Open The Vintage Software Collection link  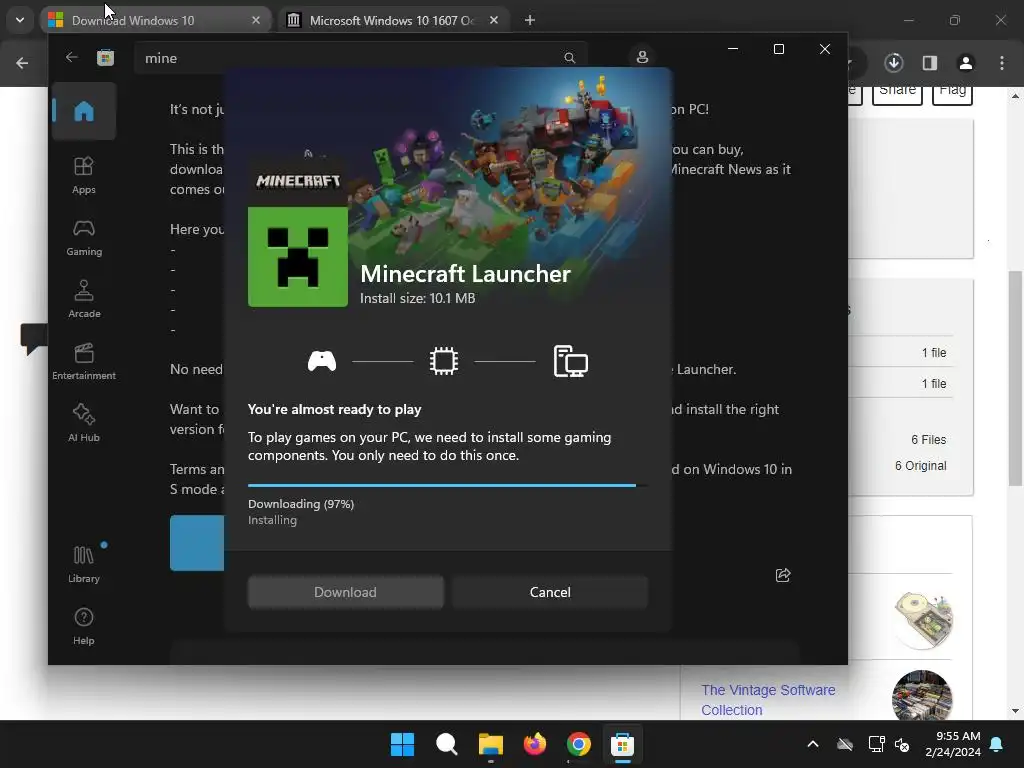pos(768,699)
